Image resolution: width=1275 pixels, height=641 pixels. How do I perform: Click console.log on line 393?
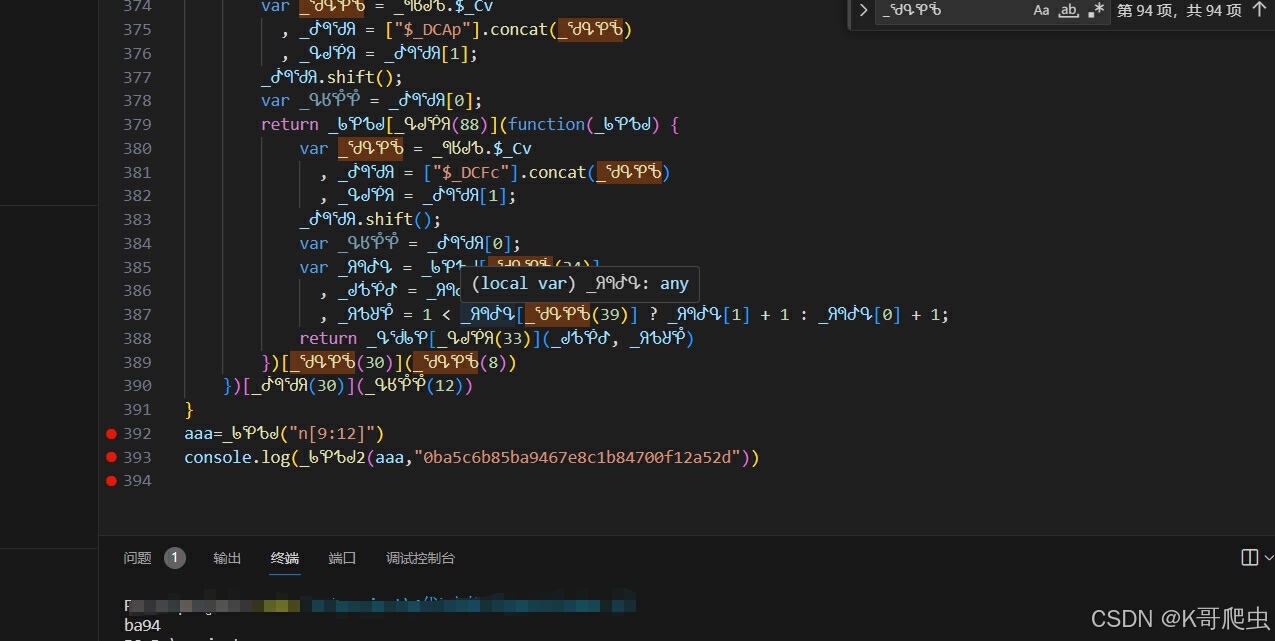tap(236, 457)
